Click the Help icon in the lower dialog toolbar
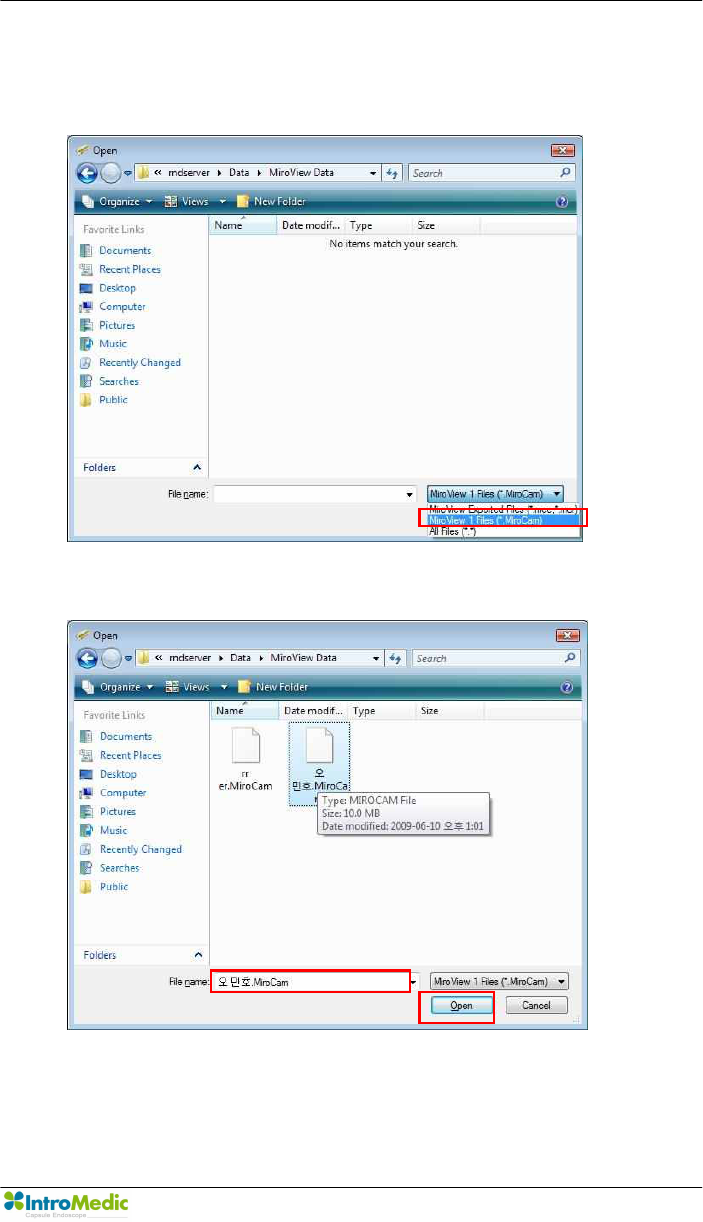This screenshot has height=1222, width=703. pos(568,688)
